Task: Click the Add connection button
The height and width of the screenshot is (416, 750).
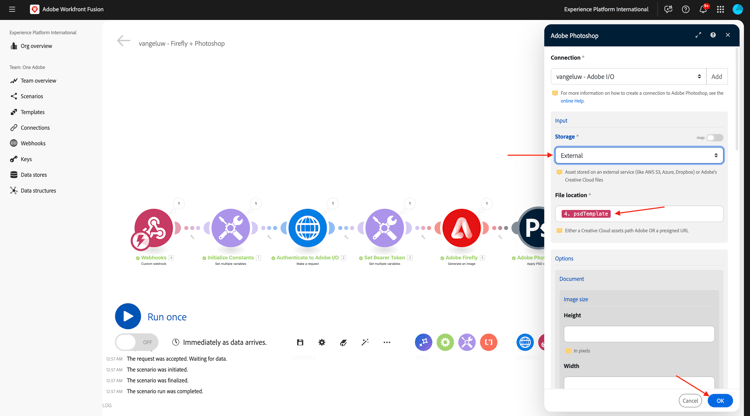Action: [x=717, y=77]
